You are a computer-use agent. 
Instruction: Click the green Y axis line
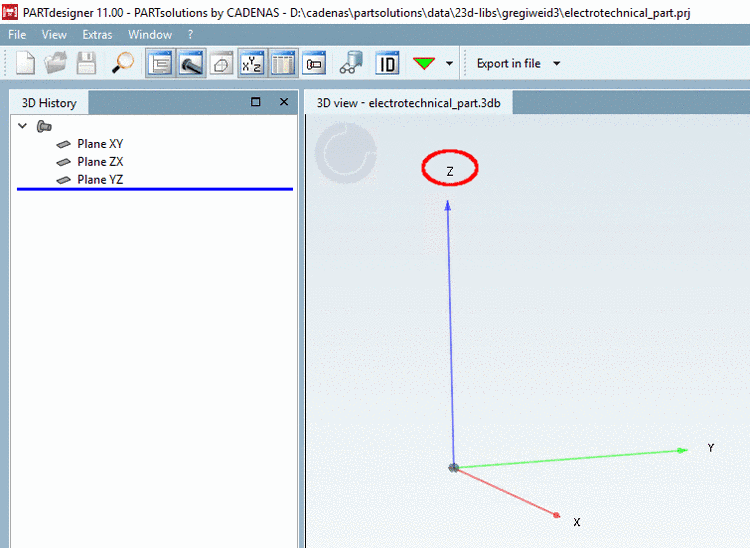point(572,459)
